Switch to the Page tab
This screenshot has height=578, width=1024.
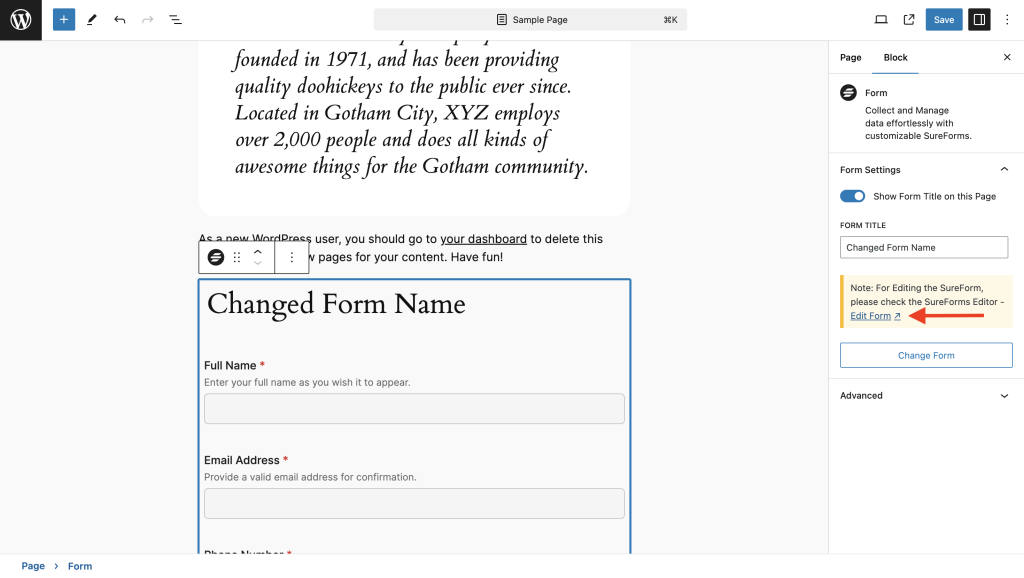coord(850,58)
